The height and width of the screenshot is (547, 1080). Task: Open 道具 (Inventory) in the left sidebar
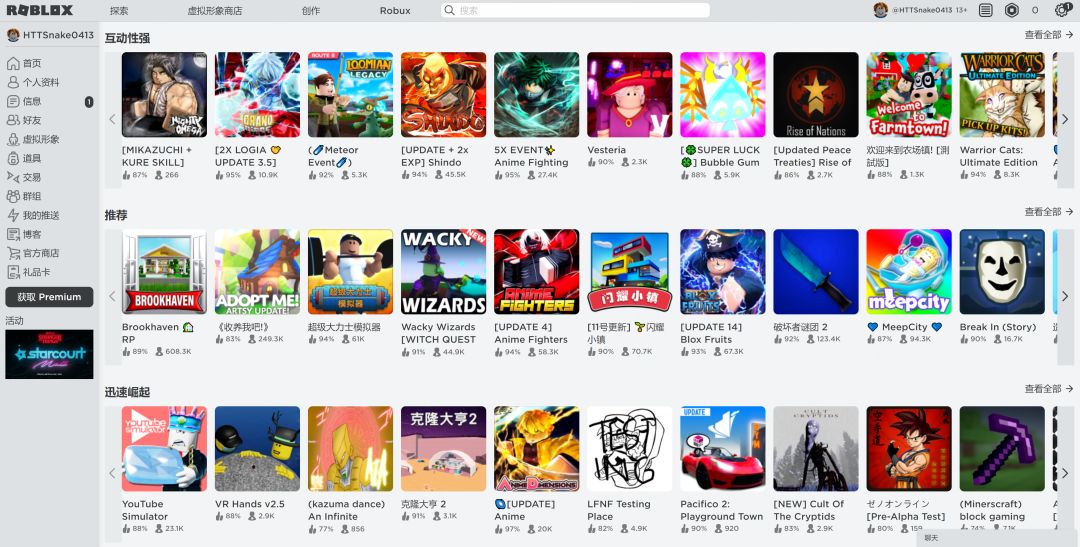point(31,158)
